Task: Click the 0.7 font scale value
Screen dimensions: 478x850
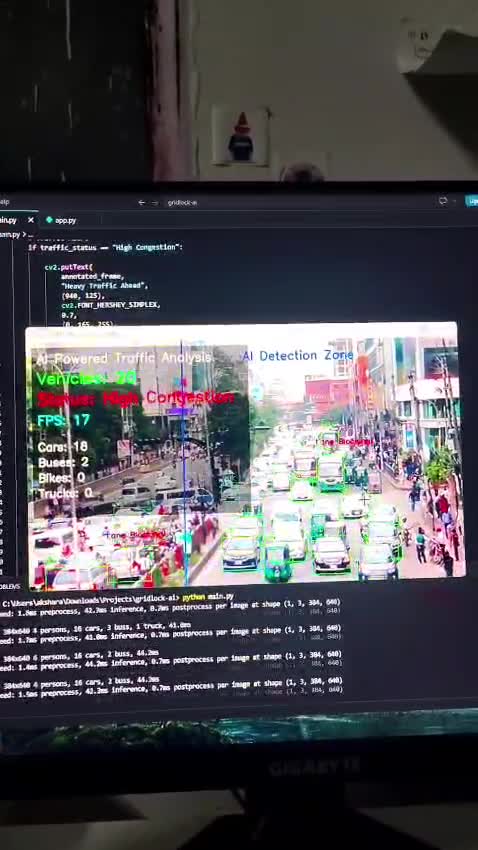Action: click(69, 315)
